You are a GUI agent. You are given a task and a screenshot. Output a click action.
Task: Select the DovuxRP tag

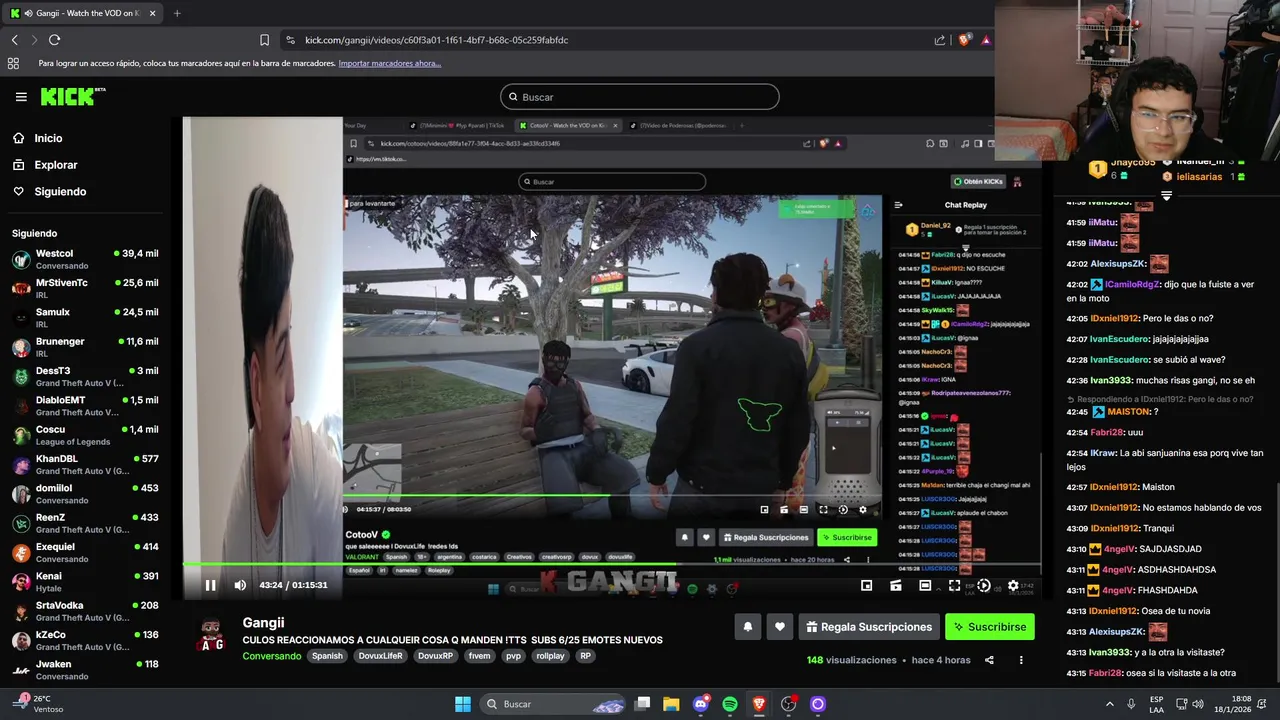[435, 656]
